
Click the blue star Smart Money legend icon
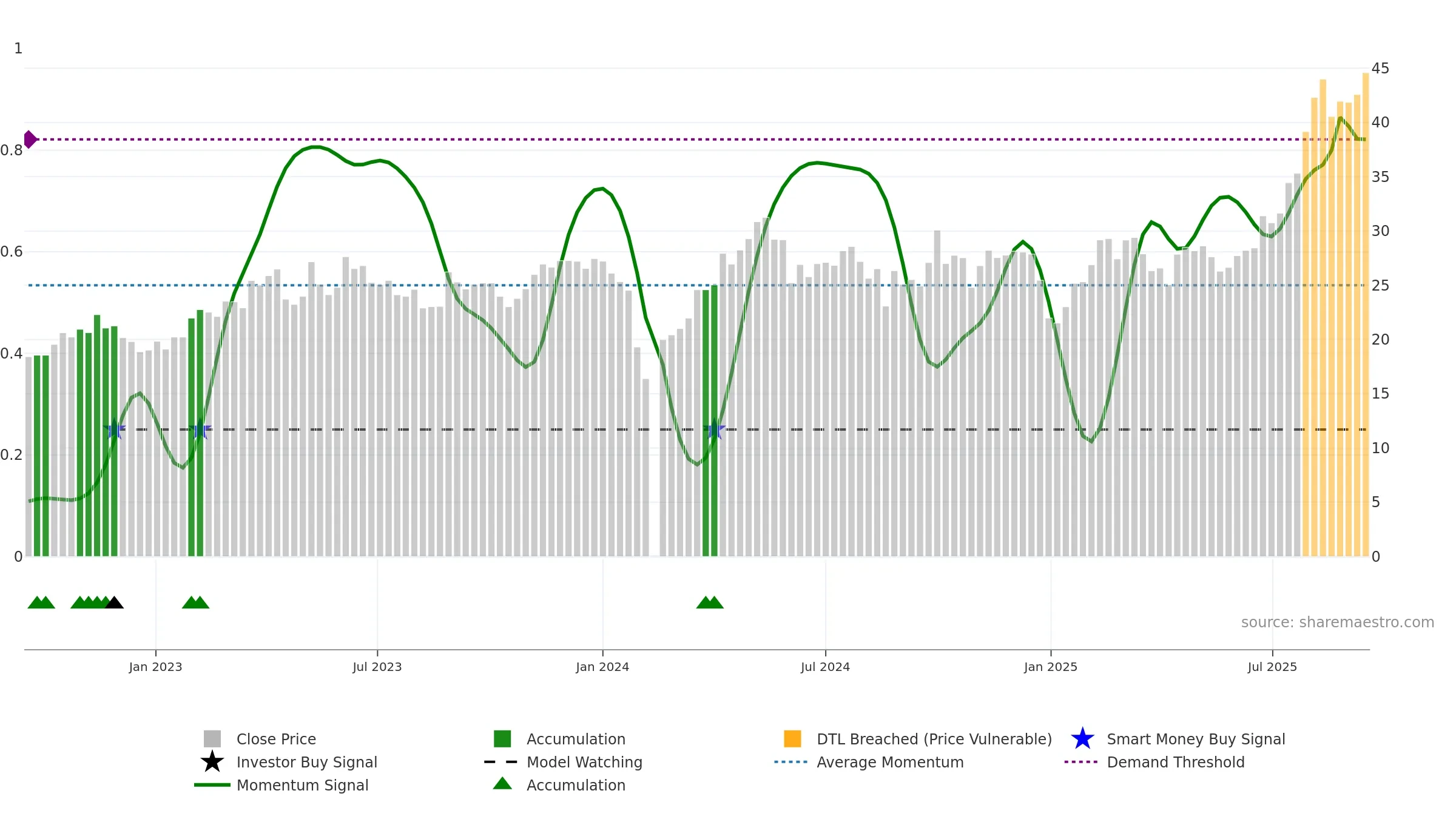tap(1082, 739)
